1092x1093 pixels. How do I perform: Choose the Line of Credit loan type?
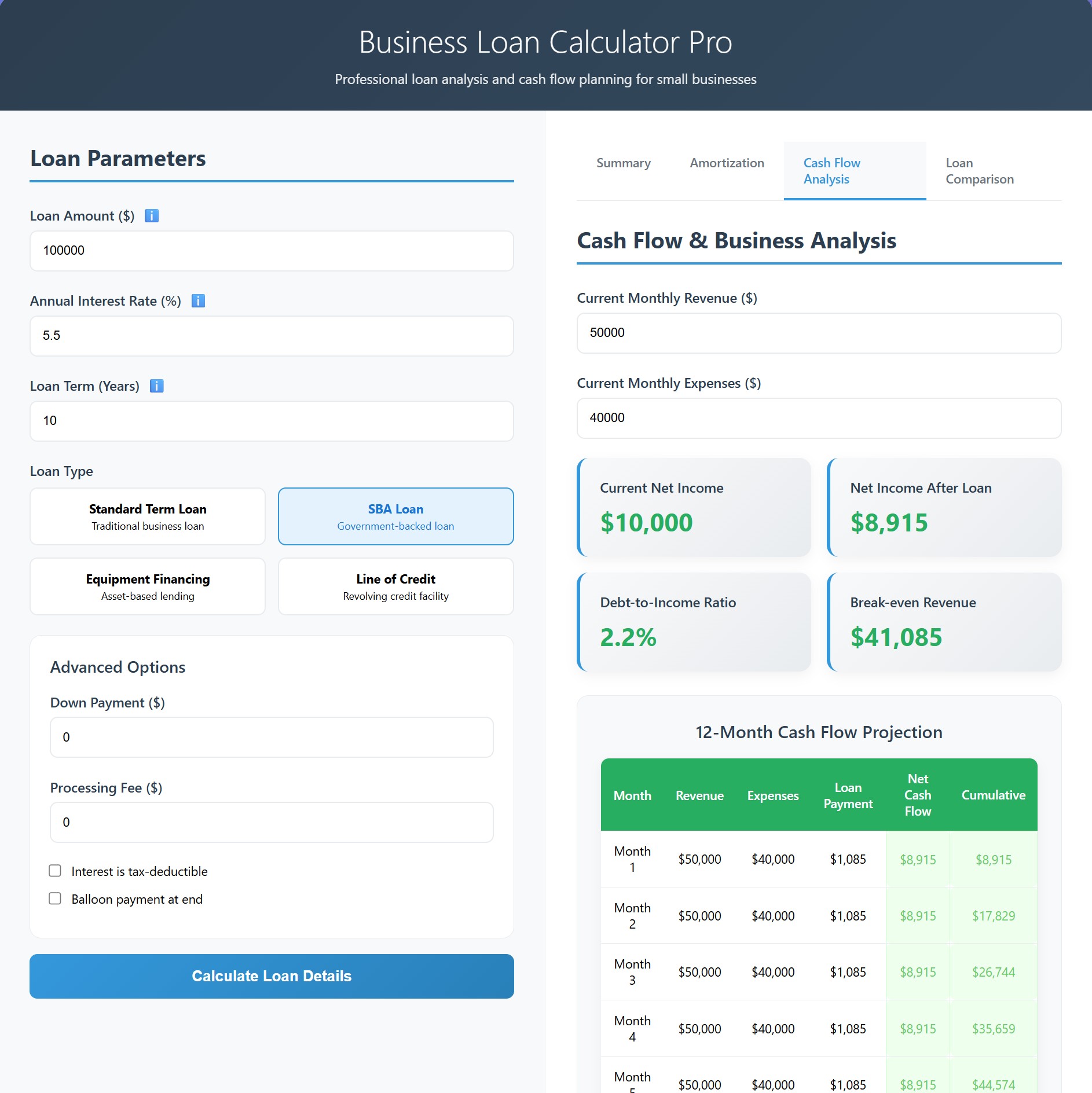tap(395, 586)
